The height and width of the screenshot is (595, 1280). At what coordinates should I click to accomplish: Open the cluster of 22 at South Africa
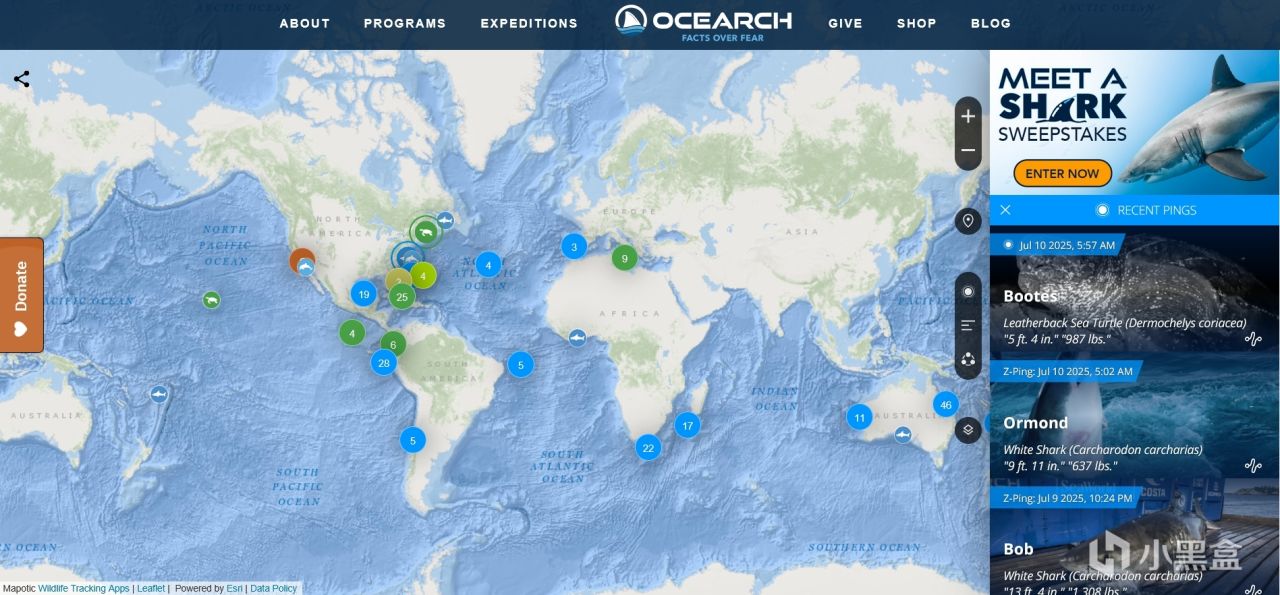click(648, 447)
